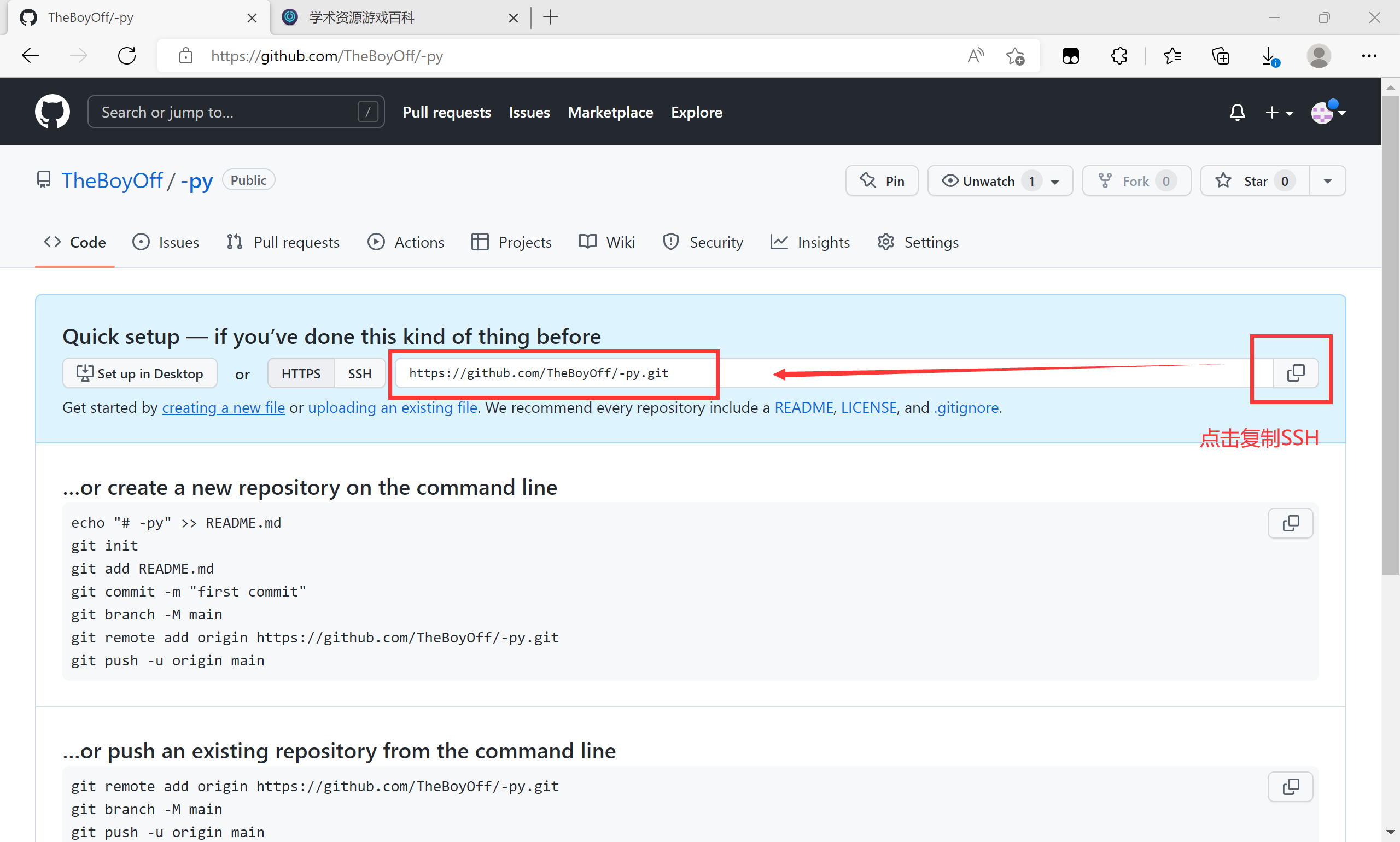The height and width of the screenshot is (842, 1400).
Task: Star the -py repository
Action: tap(1255, 181)
